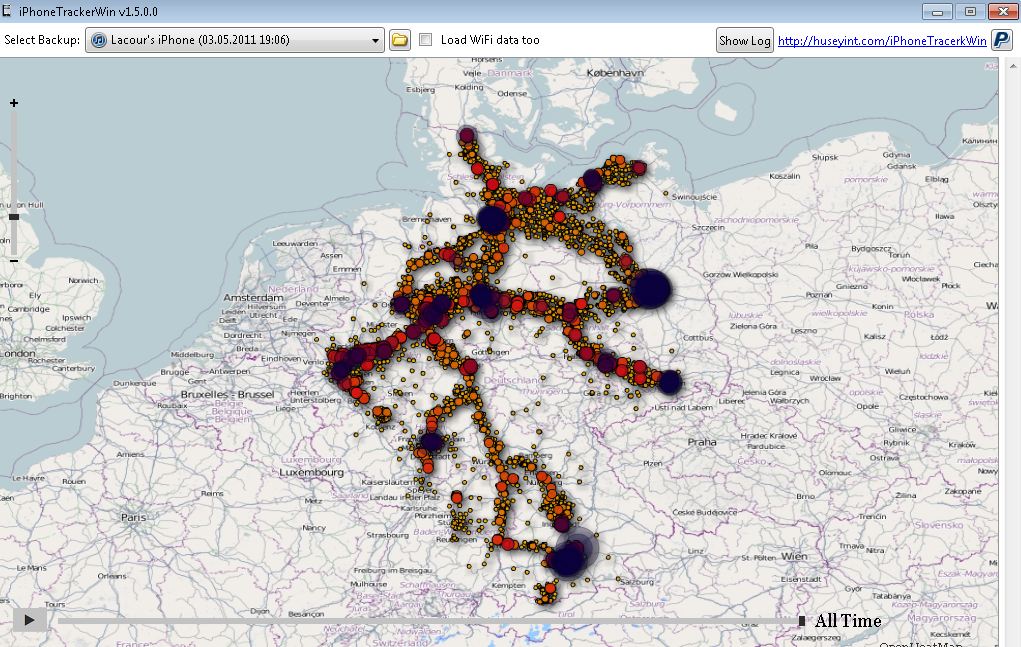Click the large dark heat circle near Berlin
The width and height of the screenshot is (1021, 647).
pyautogui.click(x=650, y=288)
